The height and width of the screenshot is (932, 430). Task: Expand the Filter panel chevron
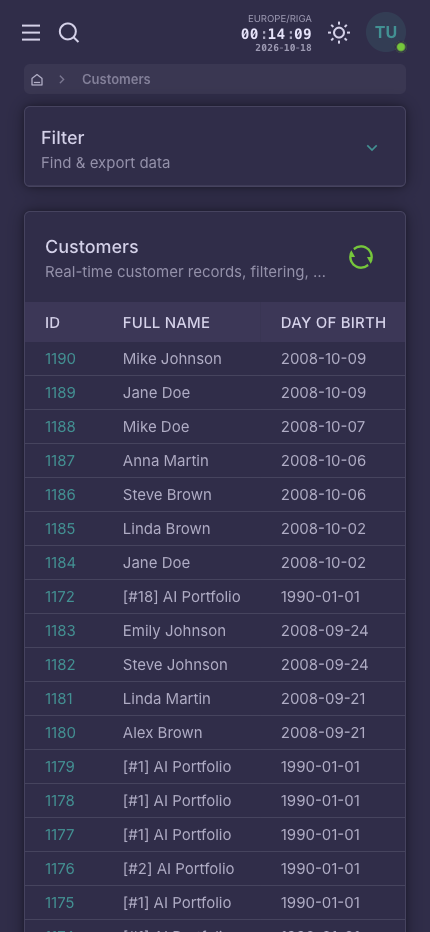tap(372, 147)
